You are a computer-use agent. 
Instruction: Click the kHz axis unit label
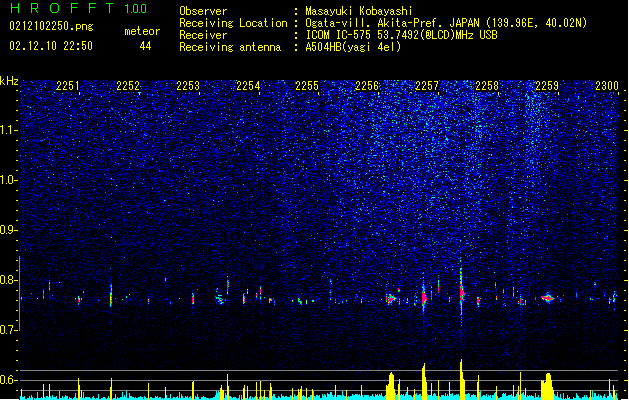(9, 81)
